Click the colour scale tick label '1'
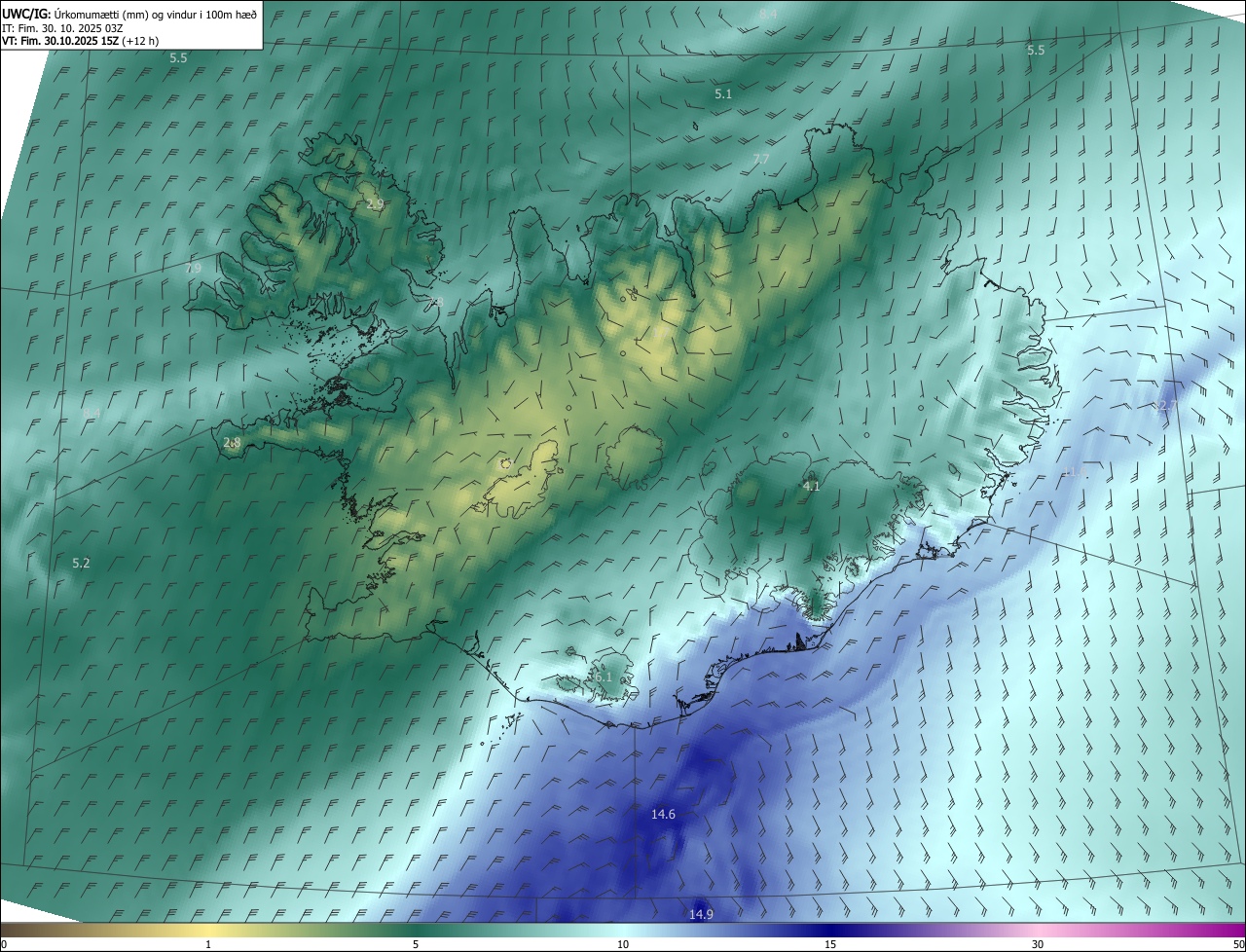This screenshot has height=952, width=1246. click(208, 944)
